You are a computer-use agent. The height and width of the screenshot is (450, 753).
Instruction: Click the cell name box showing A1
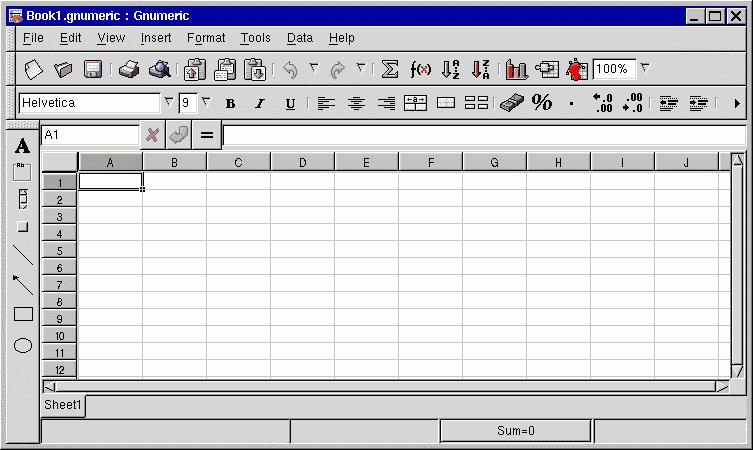point(90,135)
